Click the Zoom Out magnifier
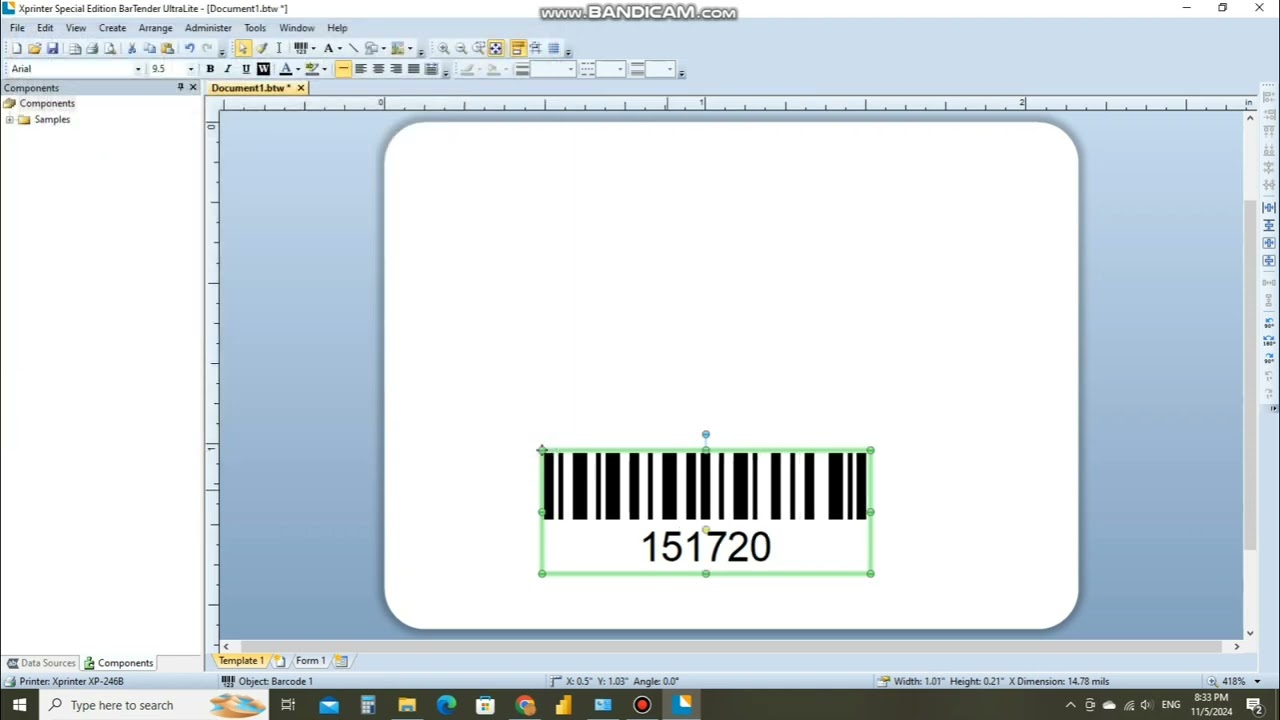This screenshot has width=1280, height=720. (461, 48)
